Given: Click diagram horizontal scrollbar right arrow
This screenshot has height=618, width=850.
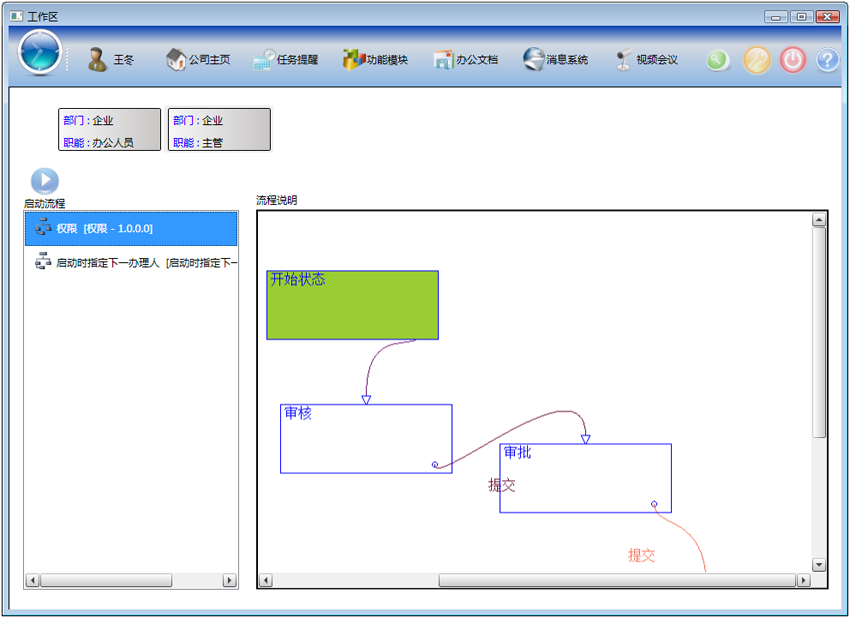Looking at the screenshot, I should pyautogui.click(x=804, y=581).
